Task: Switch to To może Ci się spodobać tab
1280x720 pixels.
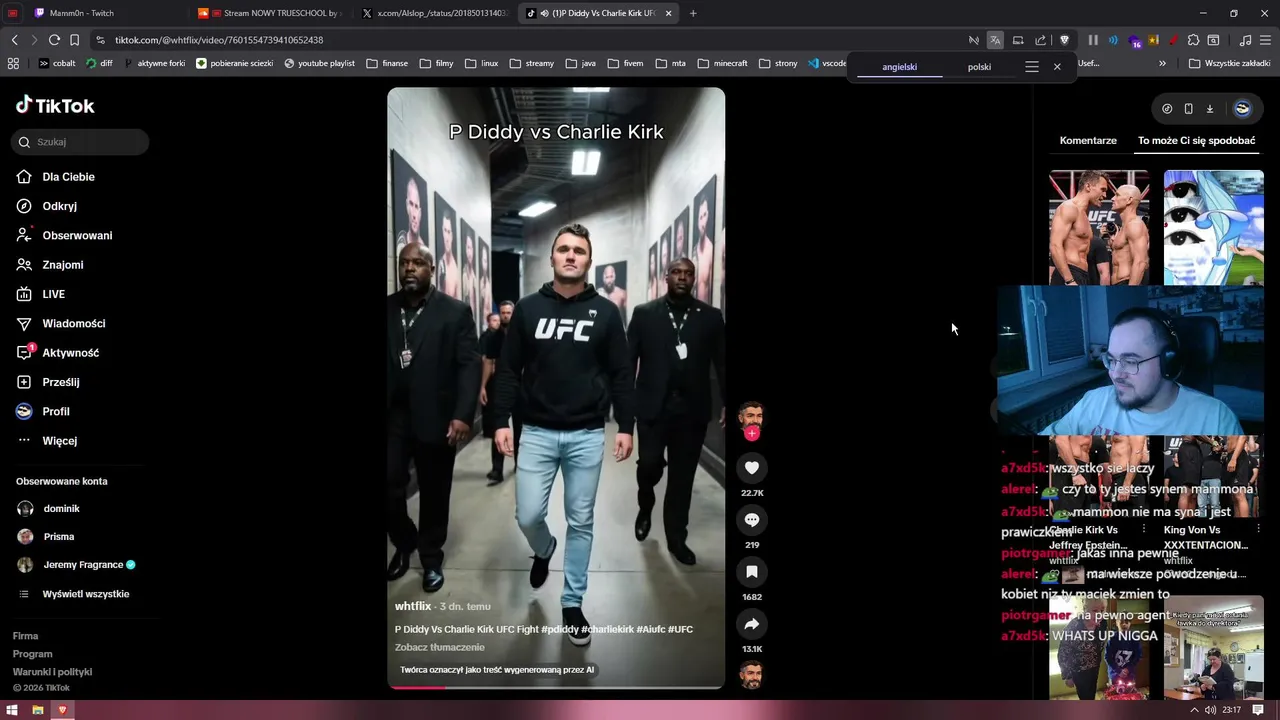Action: pos(1196,141)
